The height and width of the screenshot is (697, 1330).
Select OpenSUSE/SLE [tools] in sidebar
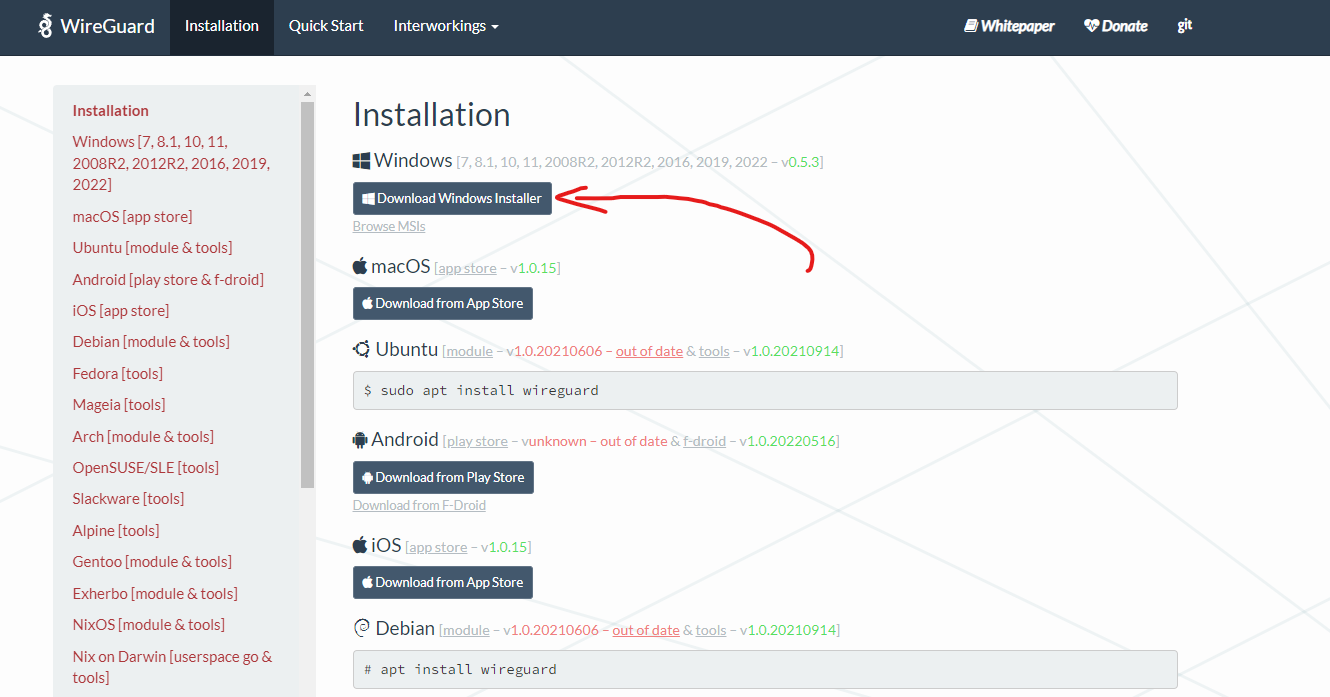click(x=146, y=467)
